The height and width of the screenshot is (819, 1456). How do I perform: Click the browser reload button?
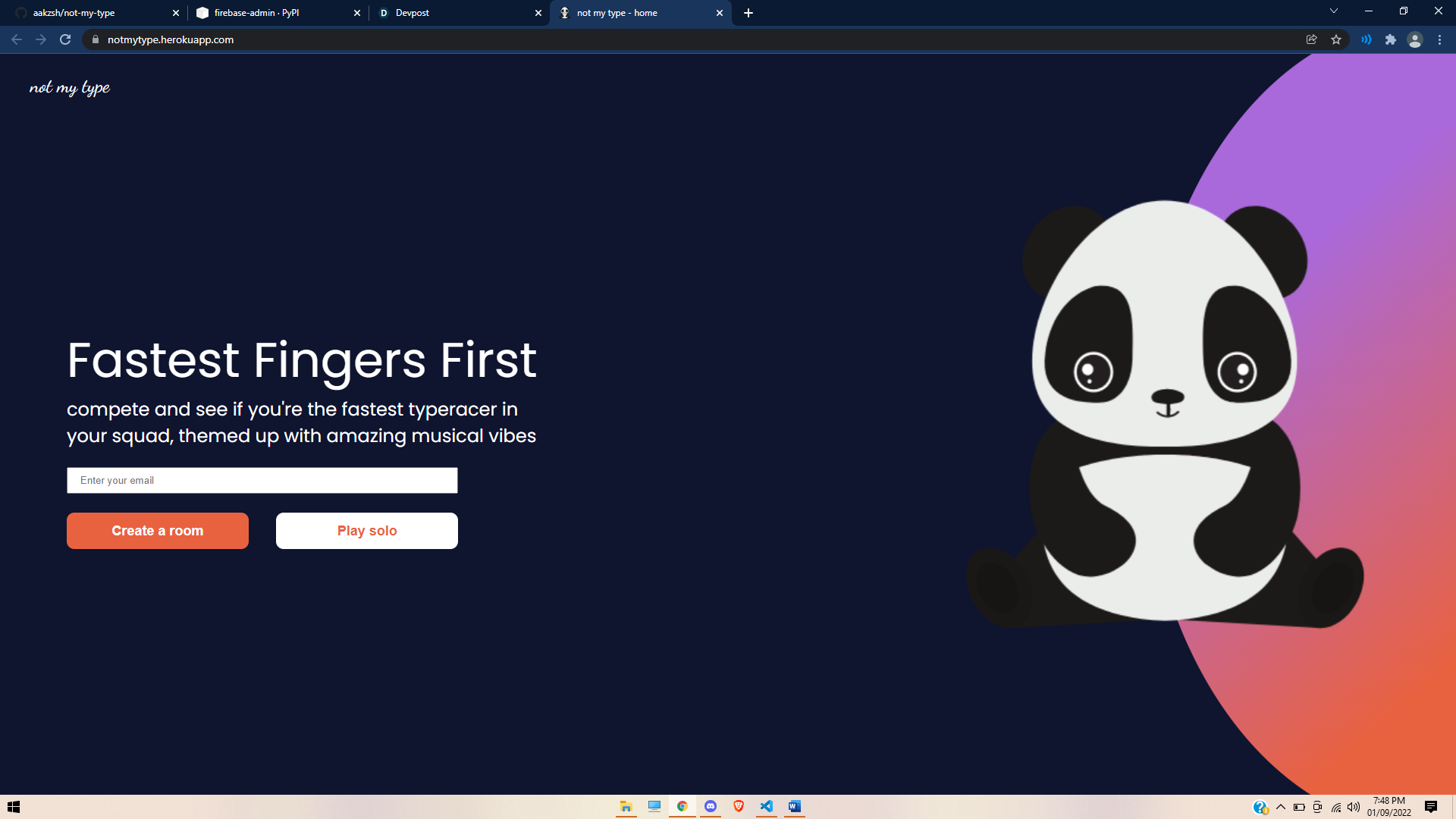(65, 39)
